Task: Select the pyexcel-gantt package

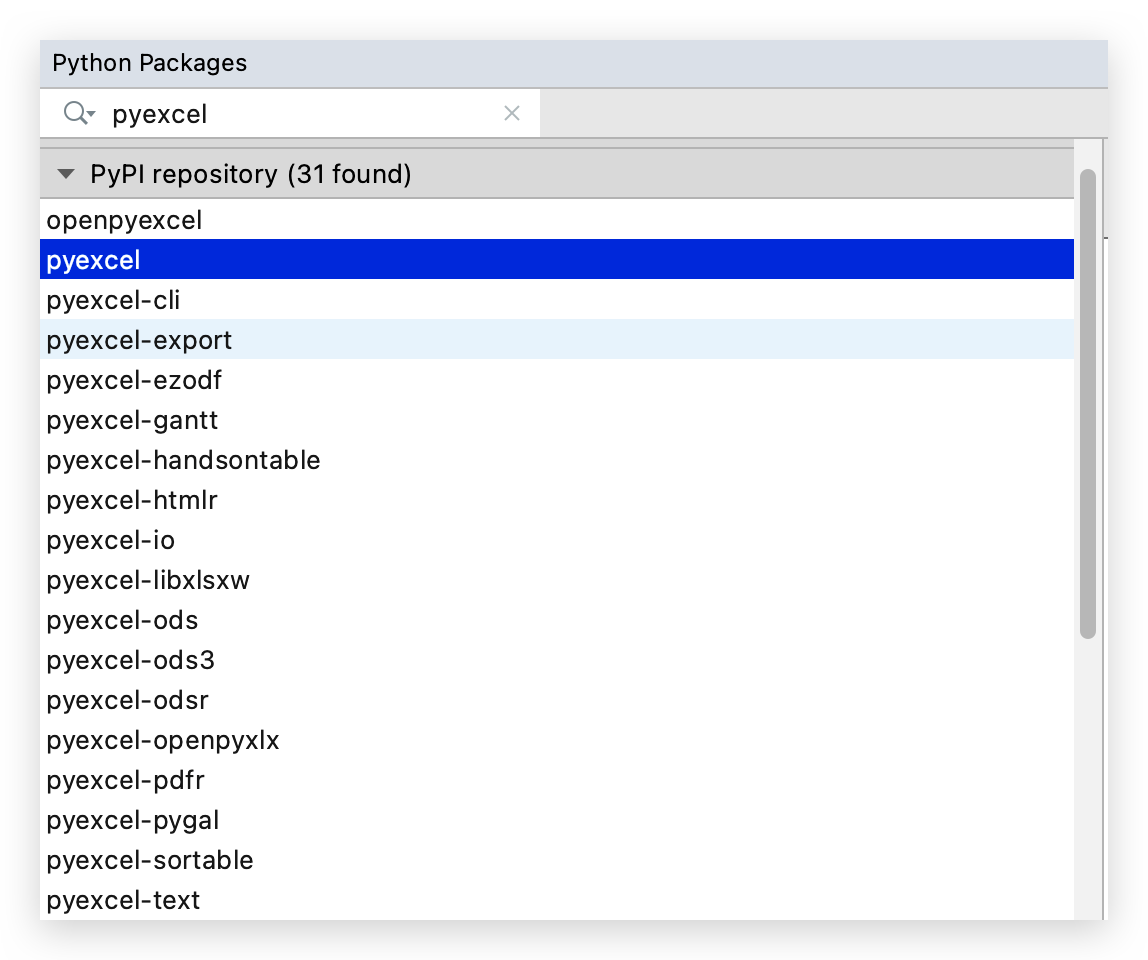Action: tap(132, 420)
